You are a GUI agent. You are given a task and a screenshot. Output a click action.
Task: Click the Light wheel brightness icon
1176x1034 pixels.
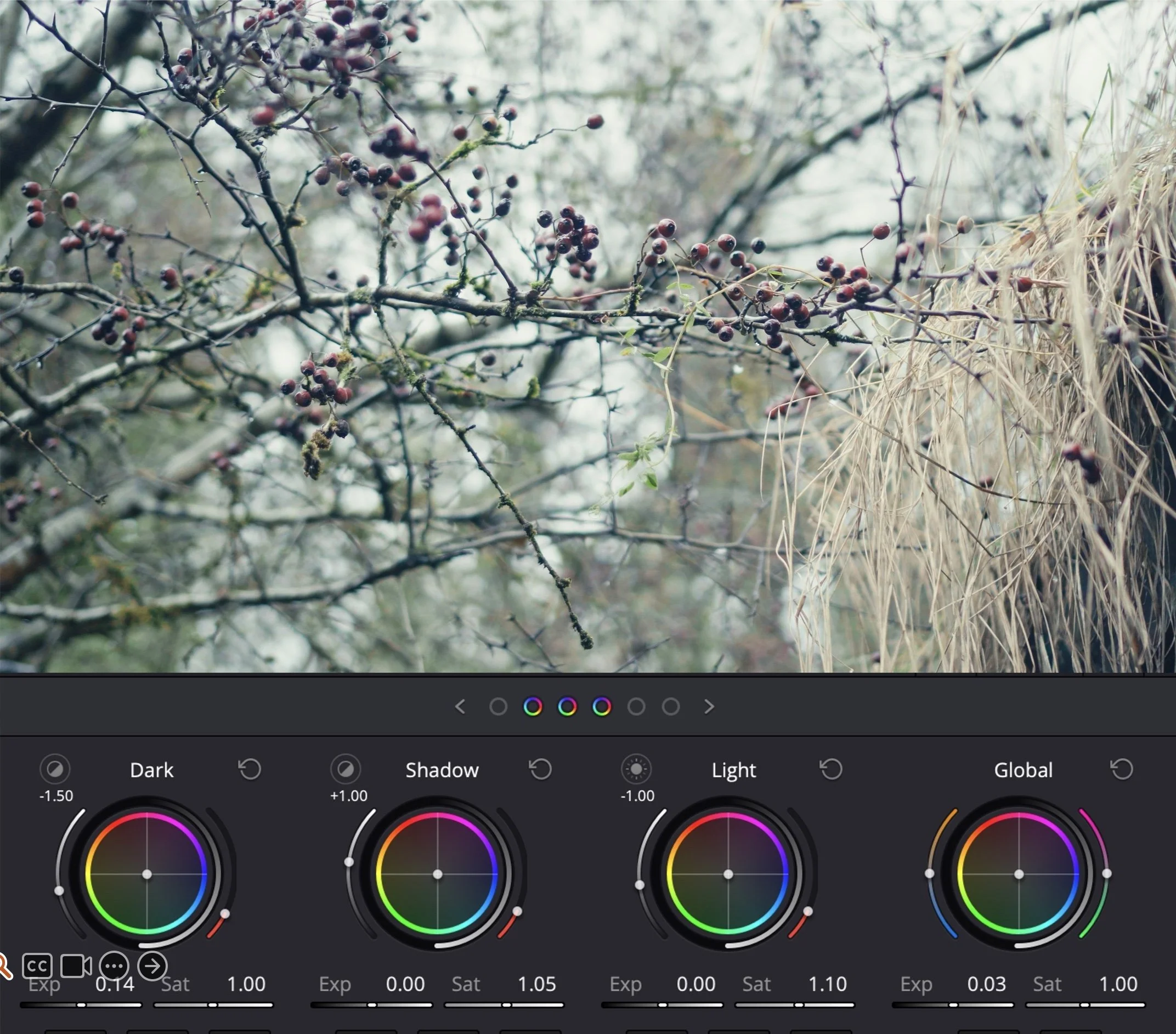(635, 769)
